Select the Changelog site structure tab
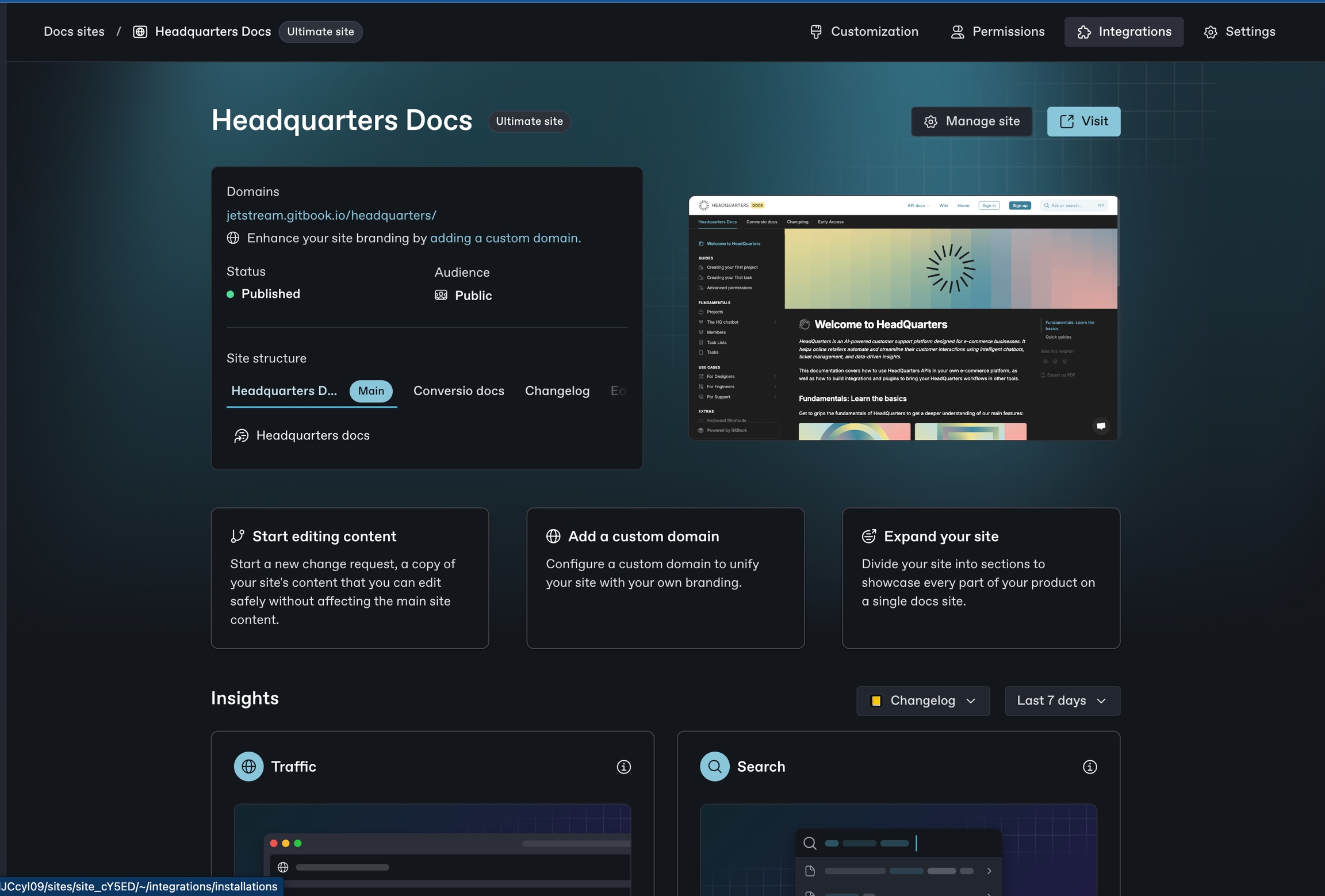Screen dimensions: 1325x896 pos(557,391)
